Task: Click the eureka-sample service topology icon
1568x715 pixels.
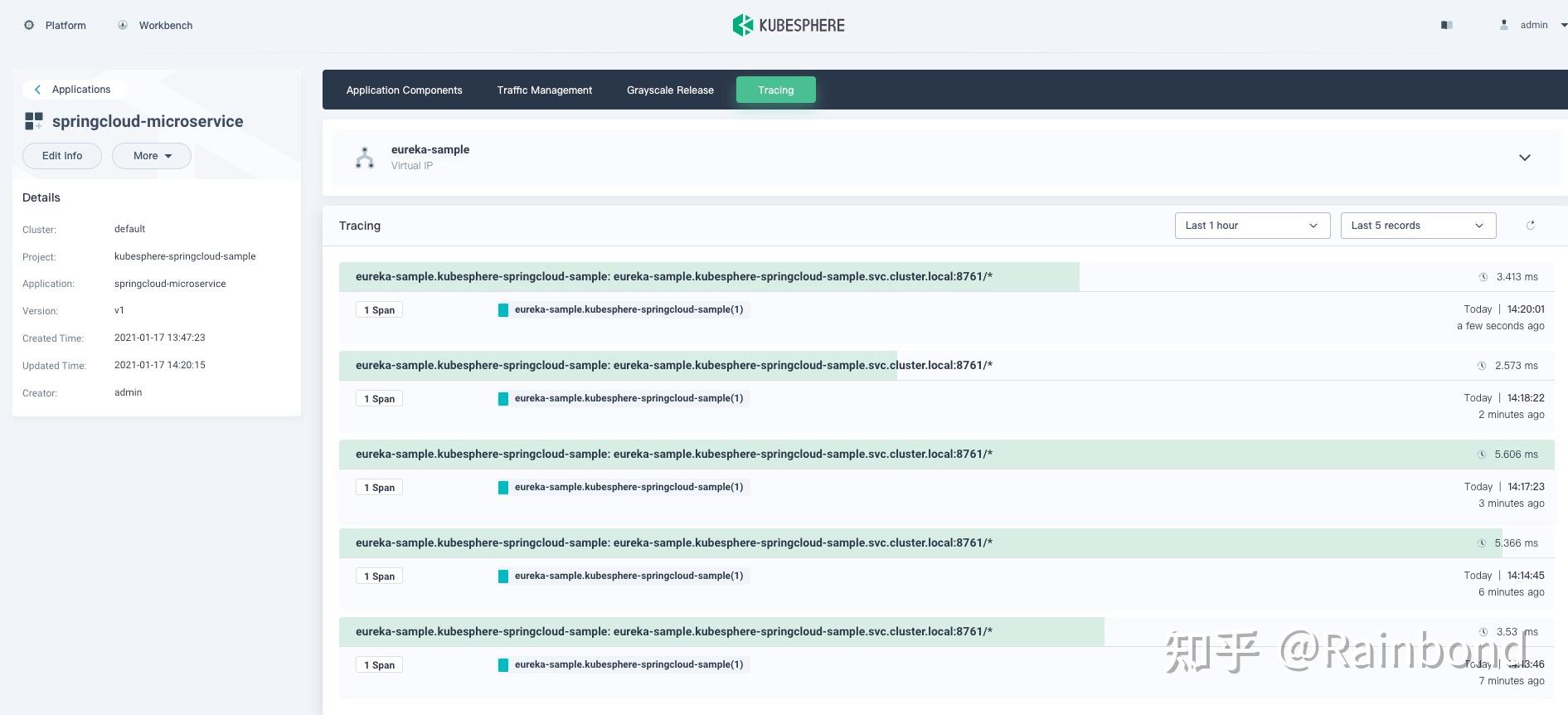Action: [x=365, y=158]
